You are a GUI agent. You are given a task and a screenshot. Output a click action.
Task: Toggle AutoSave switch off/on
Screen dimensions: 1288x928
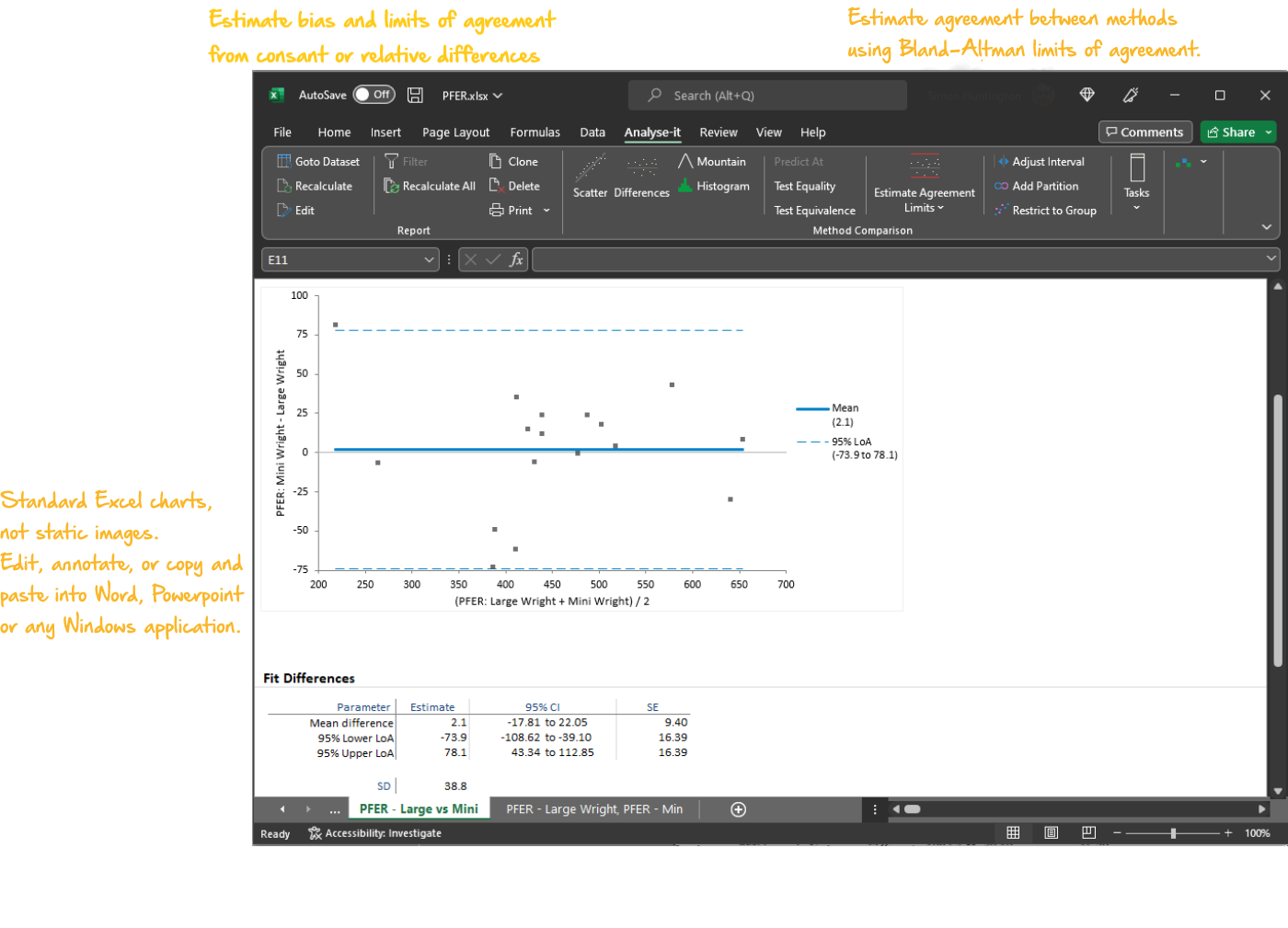[x=374, y=95]
